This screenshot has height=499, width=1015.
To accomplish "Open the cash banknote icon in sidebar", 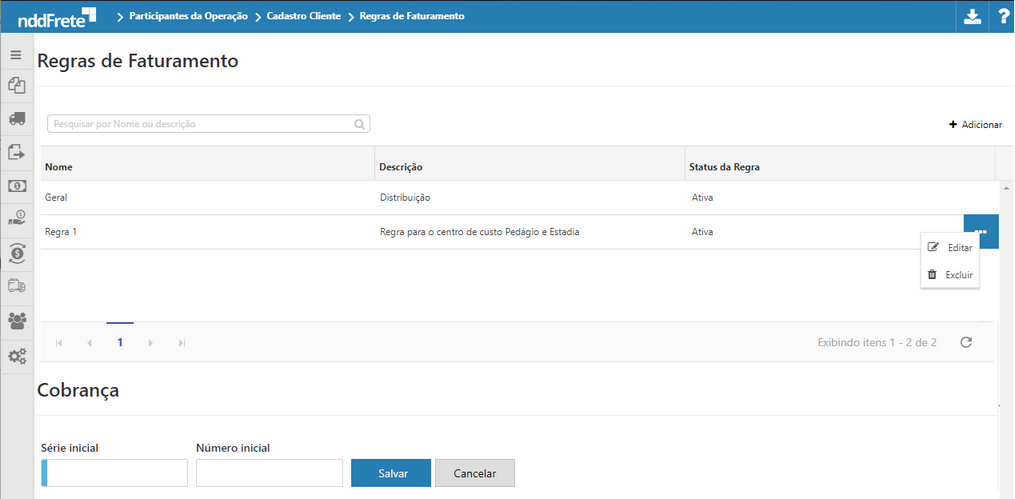I will point(16,186).
